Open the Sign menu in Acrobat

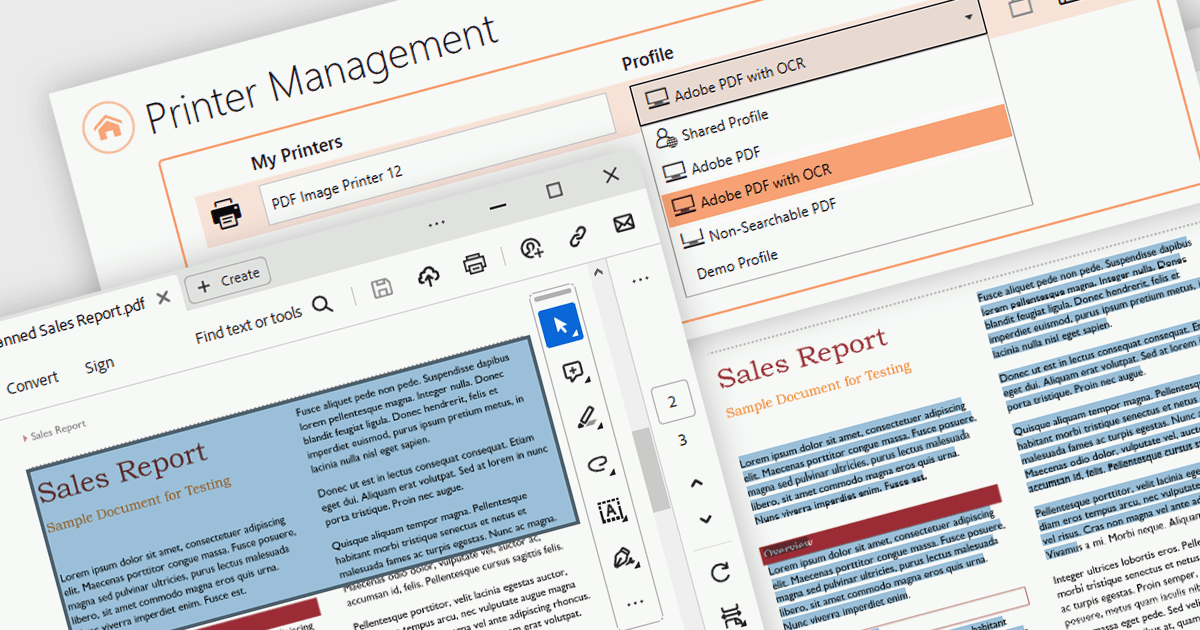point(99,366)
